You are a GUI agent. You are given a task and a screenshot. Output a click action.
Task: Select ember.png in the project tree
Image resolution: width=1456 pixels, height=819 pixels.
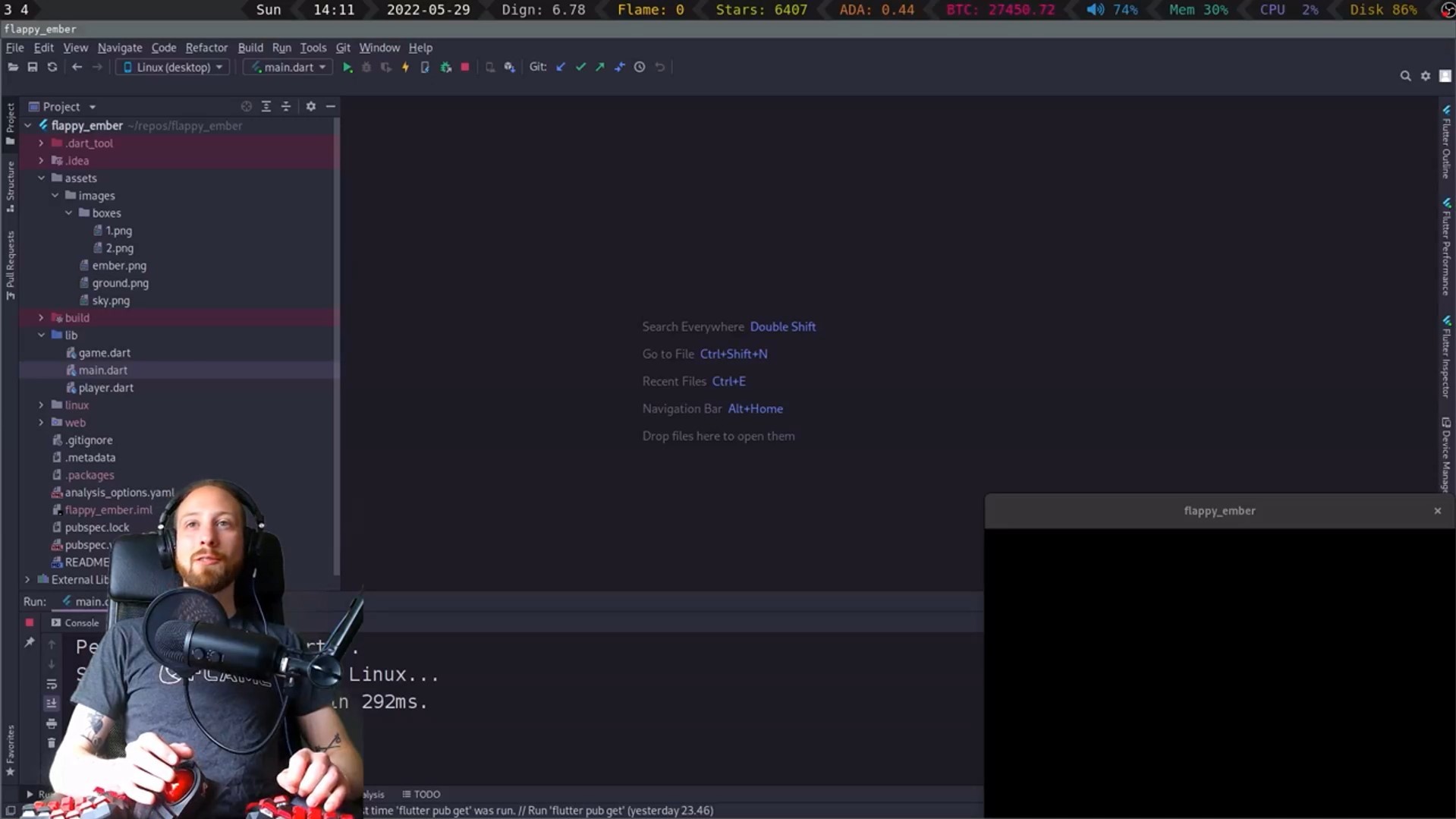point(119,266)
